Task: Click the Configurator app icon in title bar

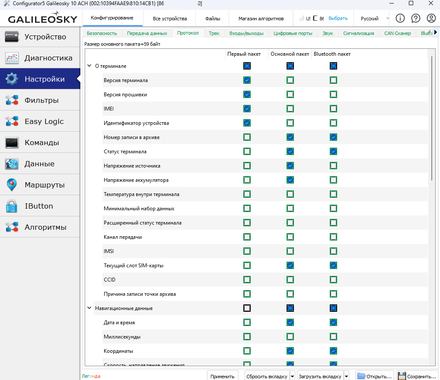Action: [x=6, y=3]
